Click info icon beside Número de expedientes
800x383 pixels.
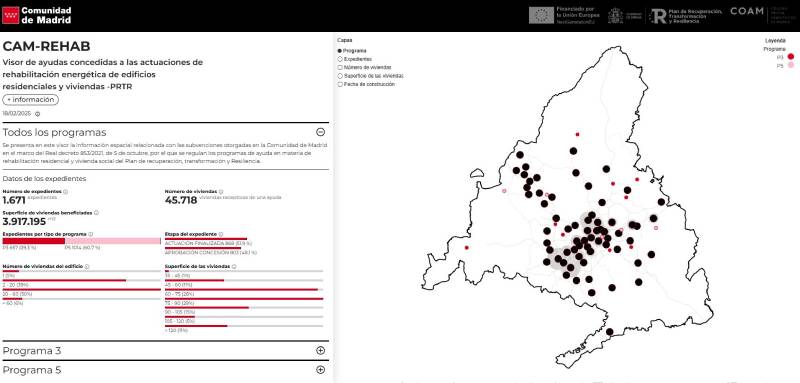(65, 192)
